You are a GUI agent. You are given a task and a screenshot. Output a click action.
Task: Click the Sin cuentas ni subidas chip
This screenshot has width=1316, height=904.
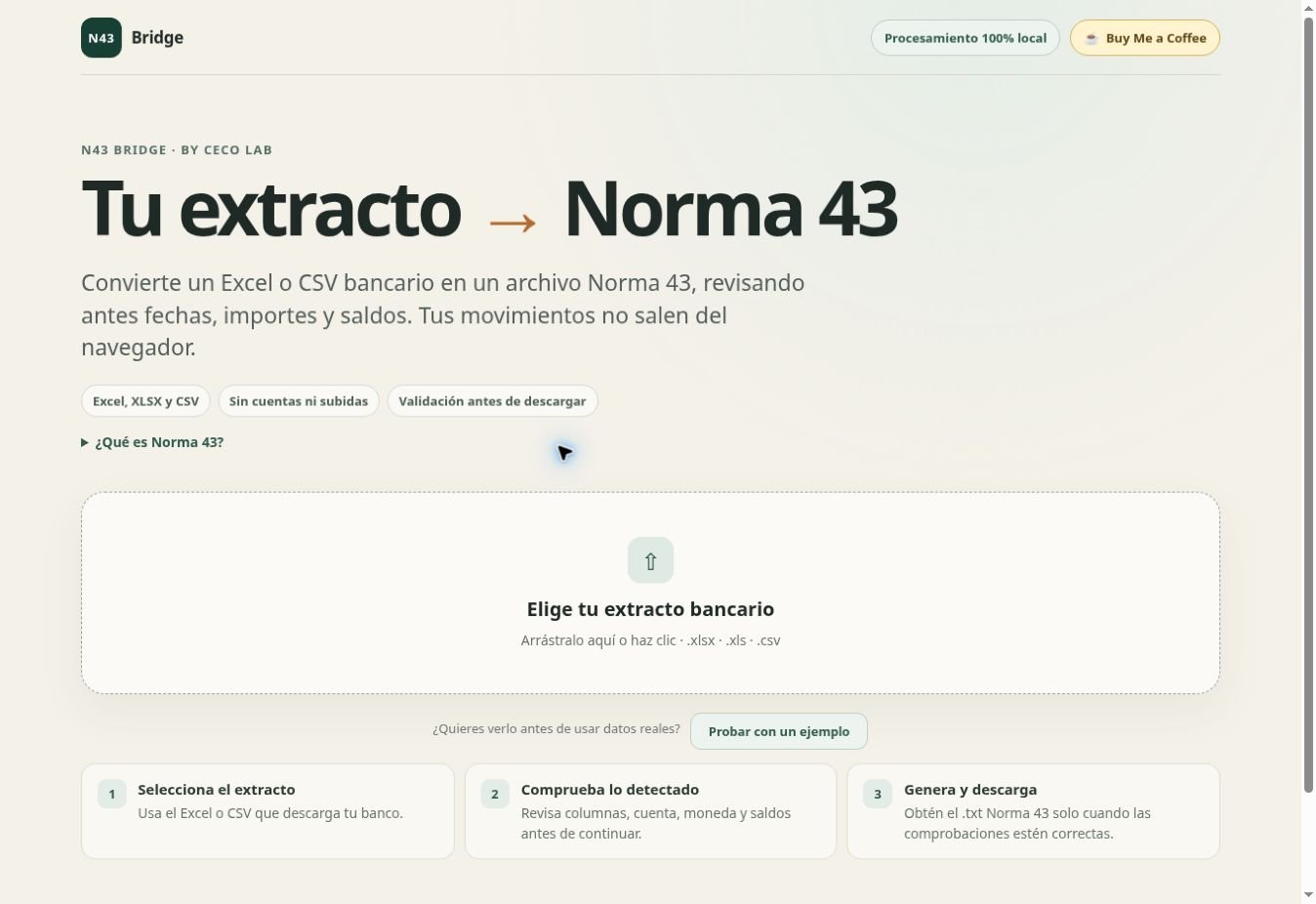point(299,401)
